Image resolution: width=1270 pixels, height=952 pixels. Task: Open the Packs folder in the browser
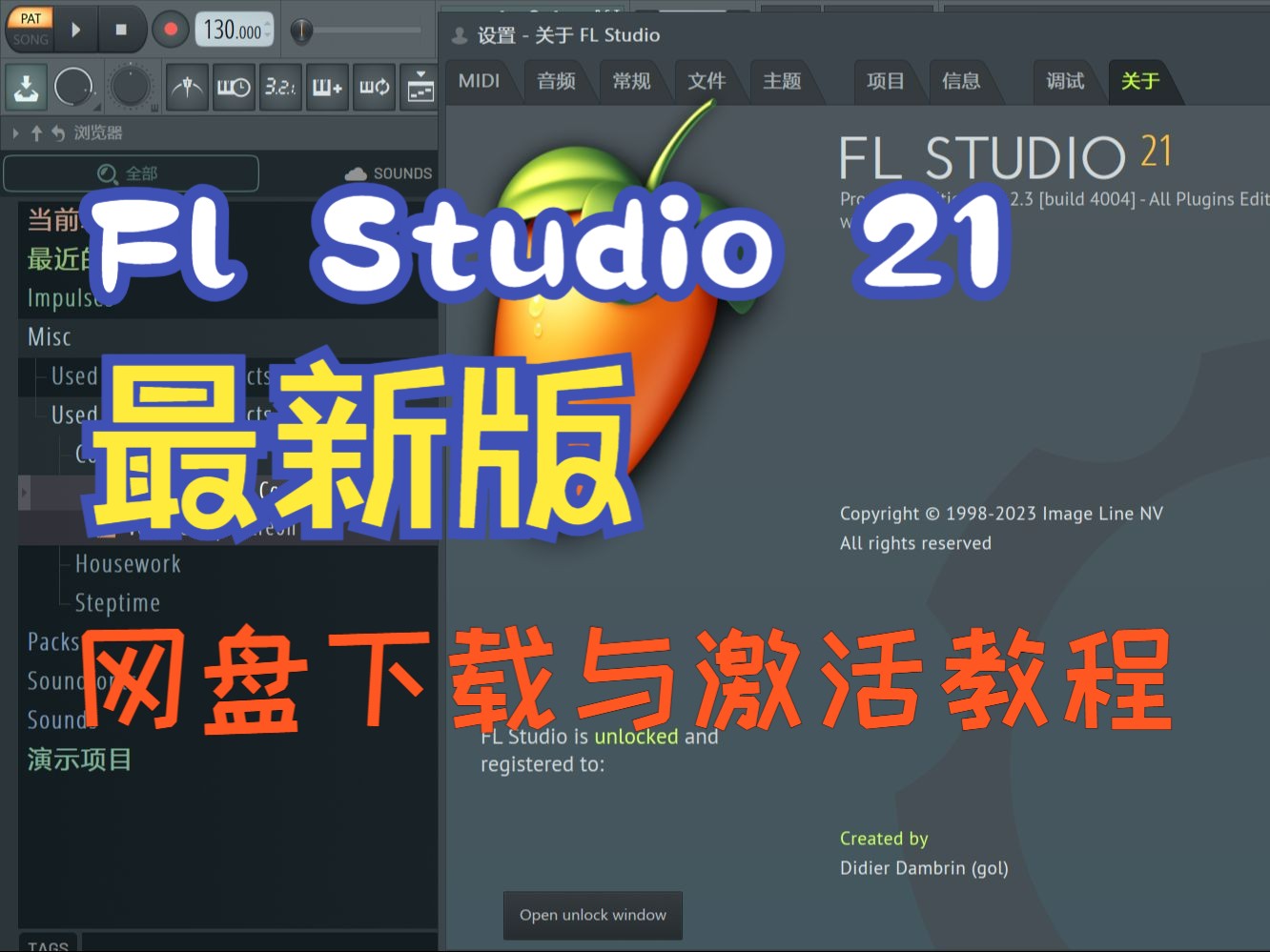54,642
